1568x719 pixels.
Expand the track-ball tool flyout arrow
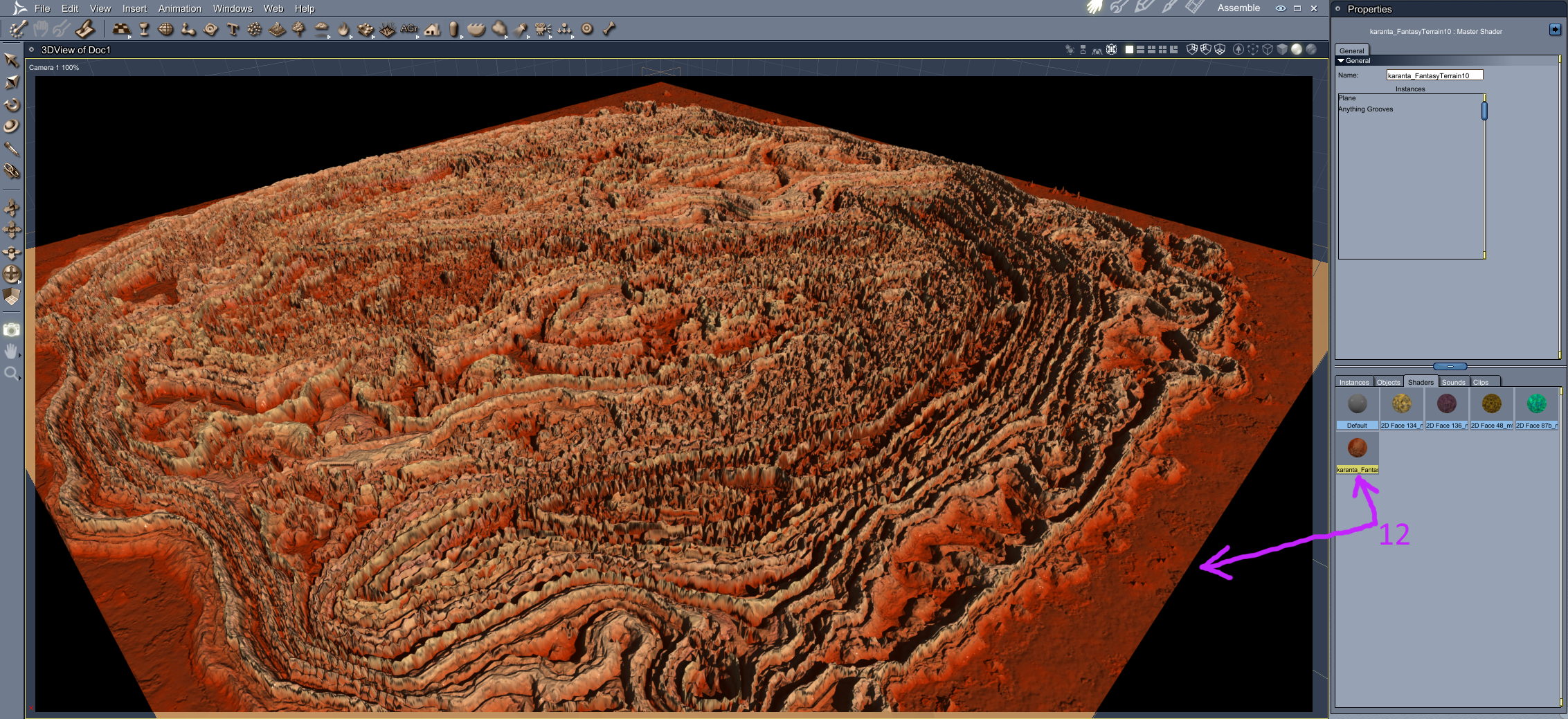[x=19, y=282]
